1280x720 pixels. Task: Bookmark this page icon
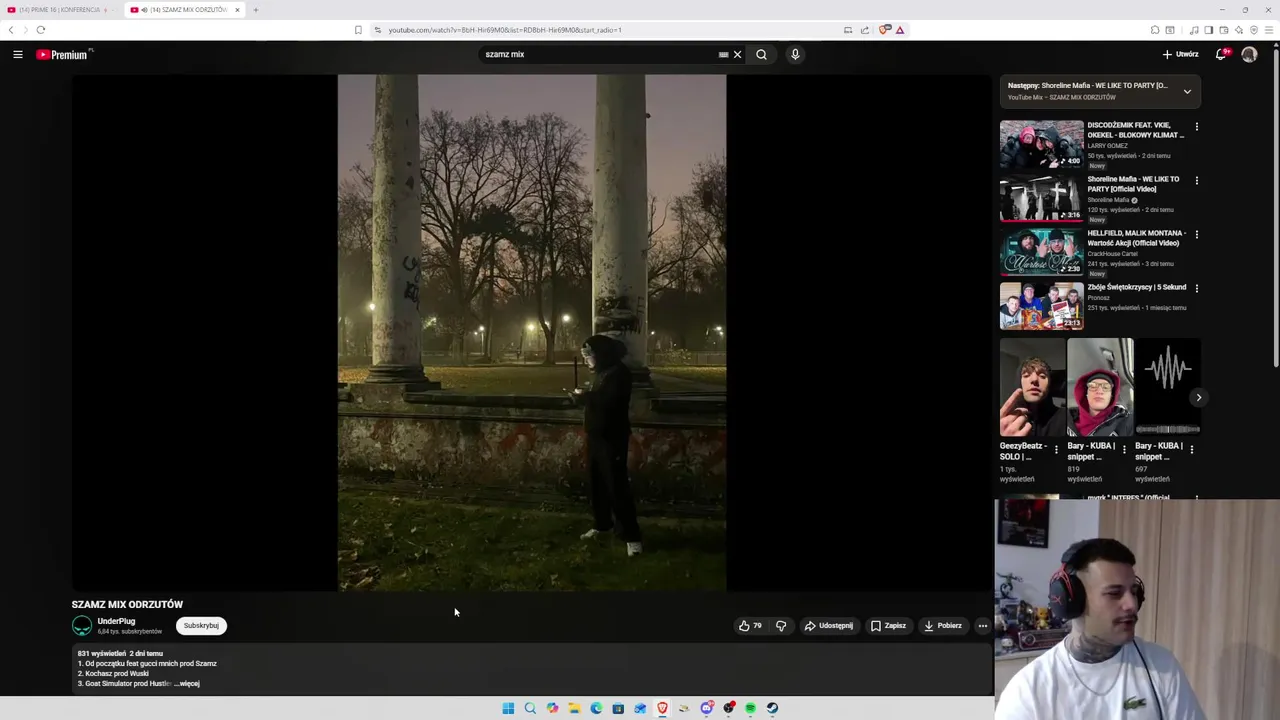point(358,30)
